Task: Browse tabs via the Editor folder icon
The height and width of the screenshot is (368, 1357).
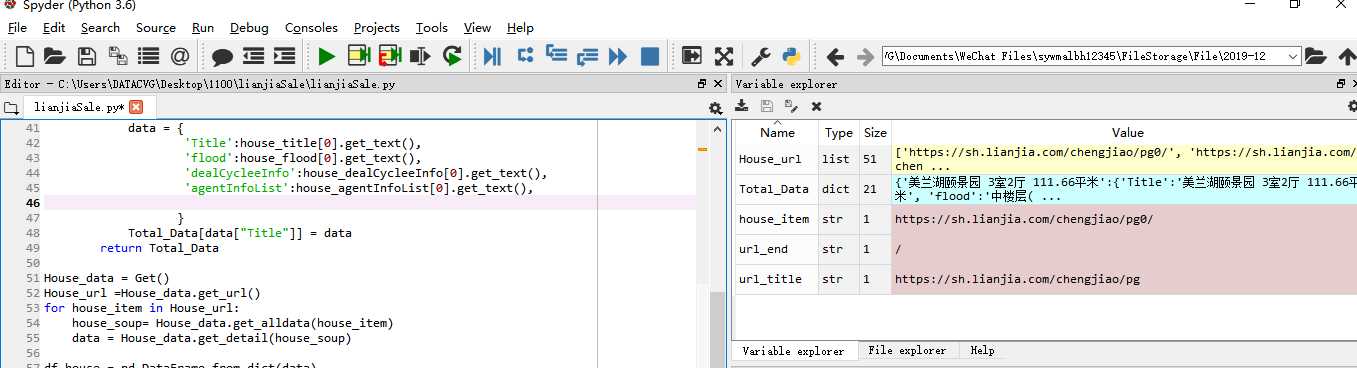Action: pyautogui.click(x=11, y=107)
